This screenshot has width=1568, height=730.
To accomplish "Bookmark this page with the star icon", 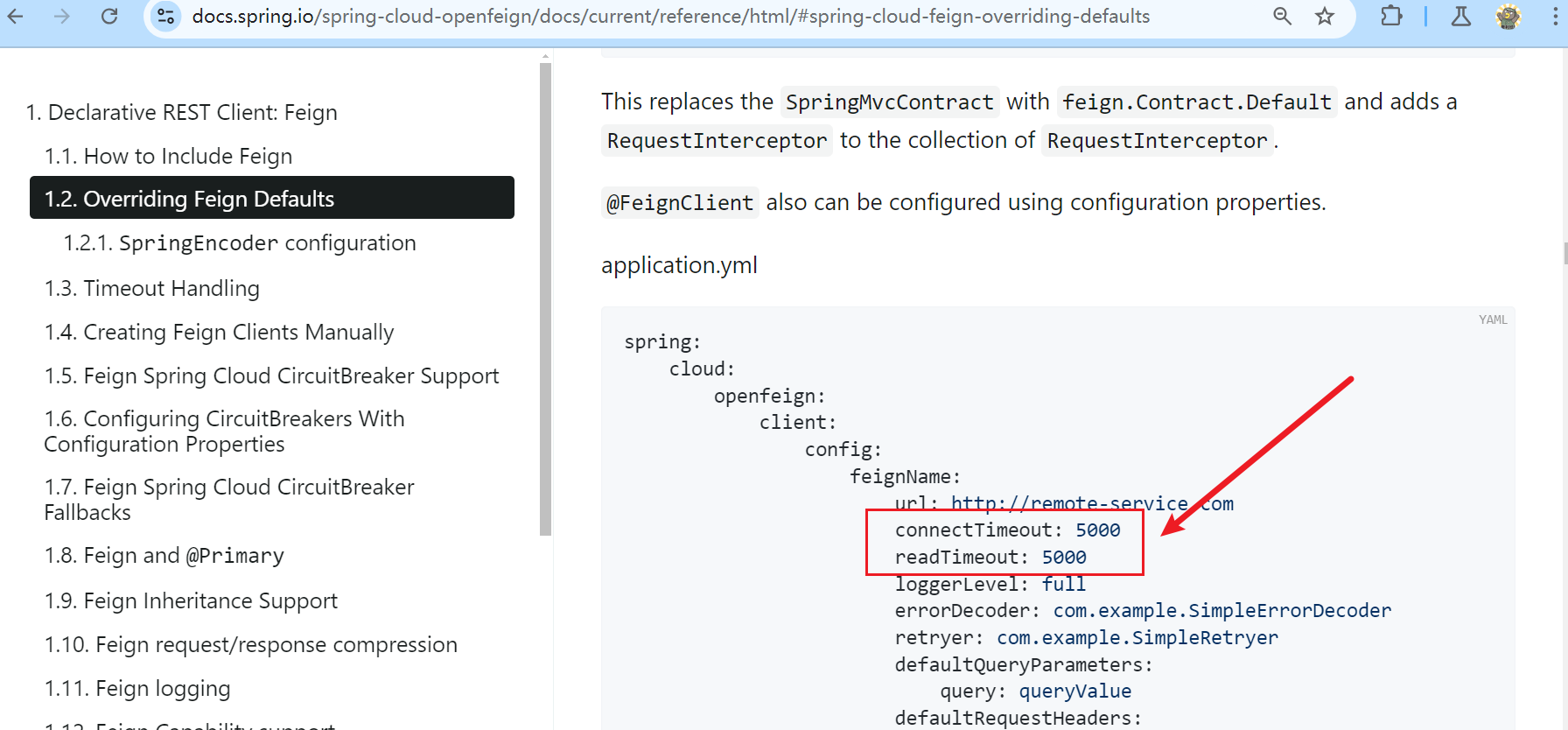I will [1325, 16].
